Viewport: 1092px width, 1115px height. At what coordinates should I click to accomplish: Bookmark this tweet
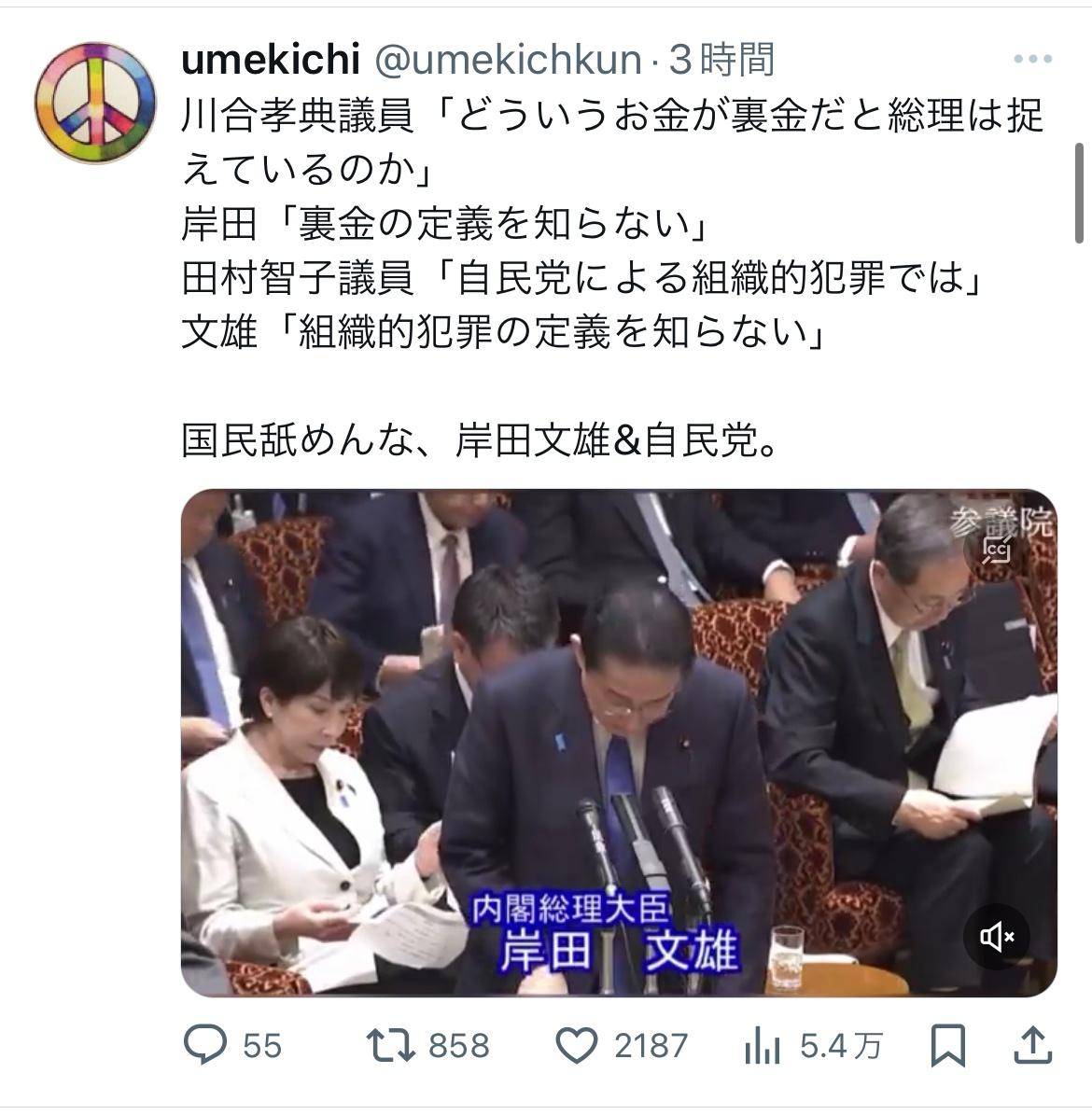(x=948, y=1045)
